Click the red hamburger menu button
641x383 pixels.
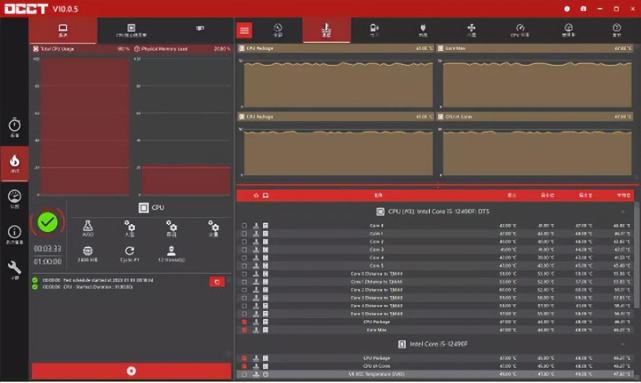point(244,30)
